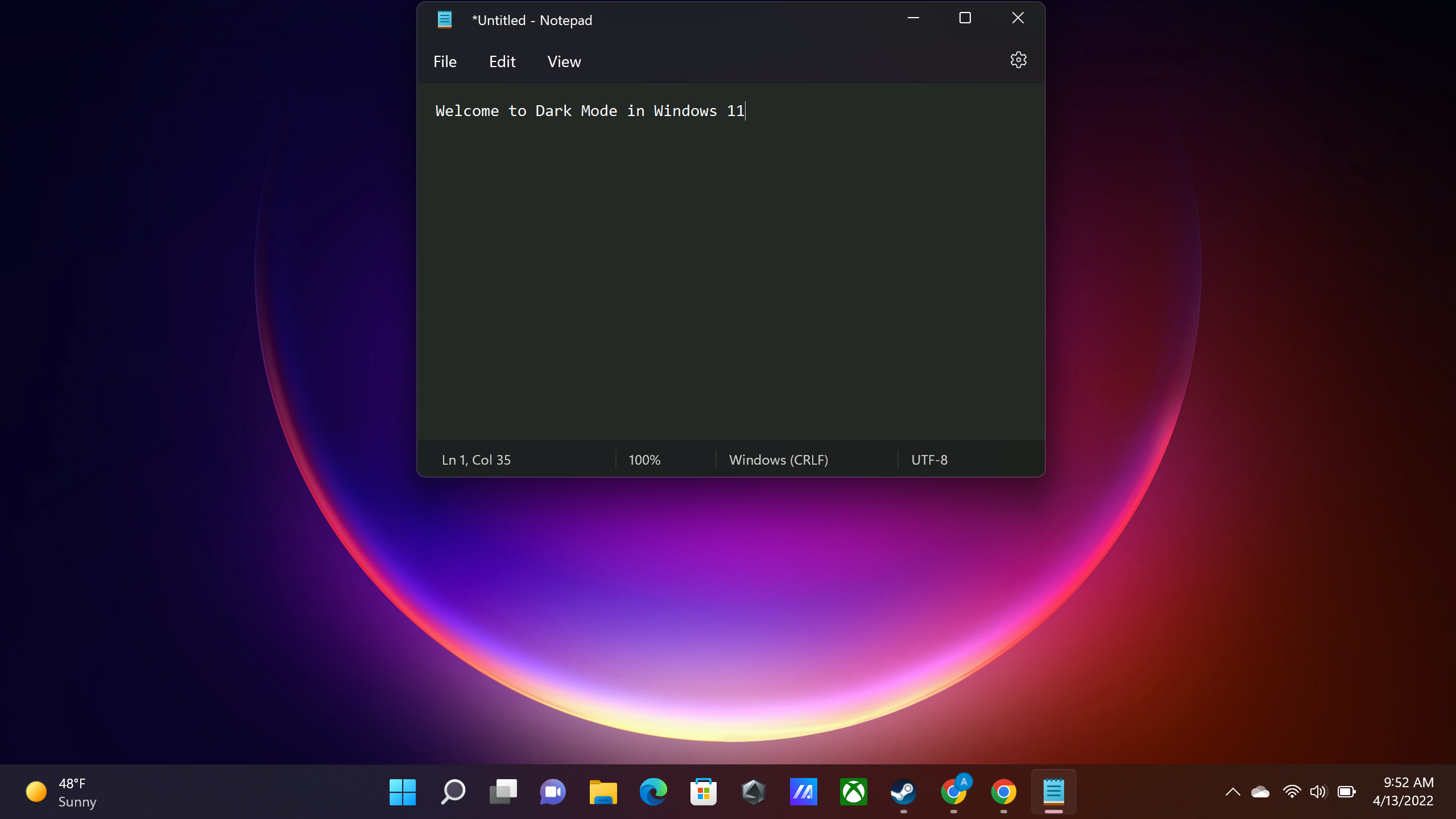This screenshot has height=819, width=1456.
Task: Open Notepad Settings gear menu
Action: click(x=1019, y=60)
